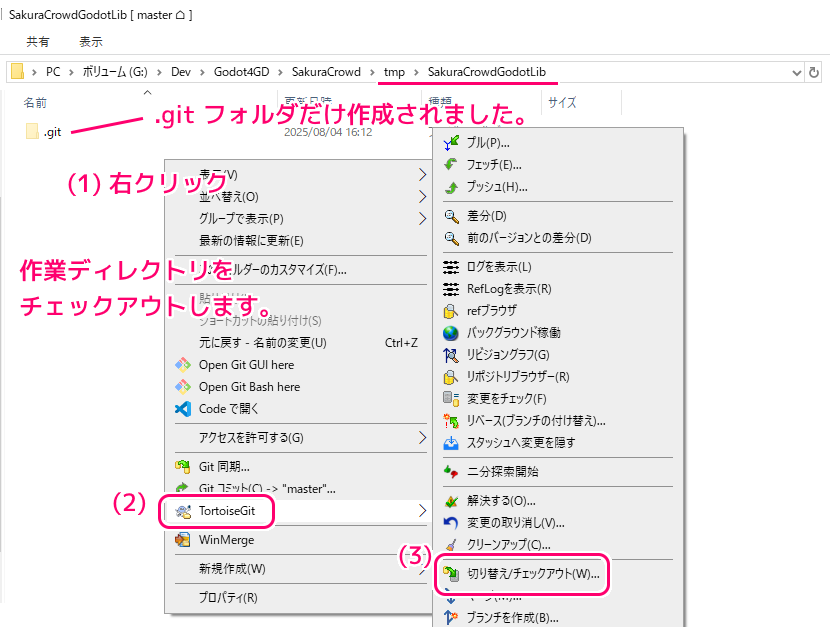Viewport: 830px width, 627px height.
Task: Click the Push (プッシュ) icon
Action: [451, 187]
